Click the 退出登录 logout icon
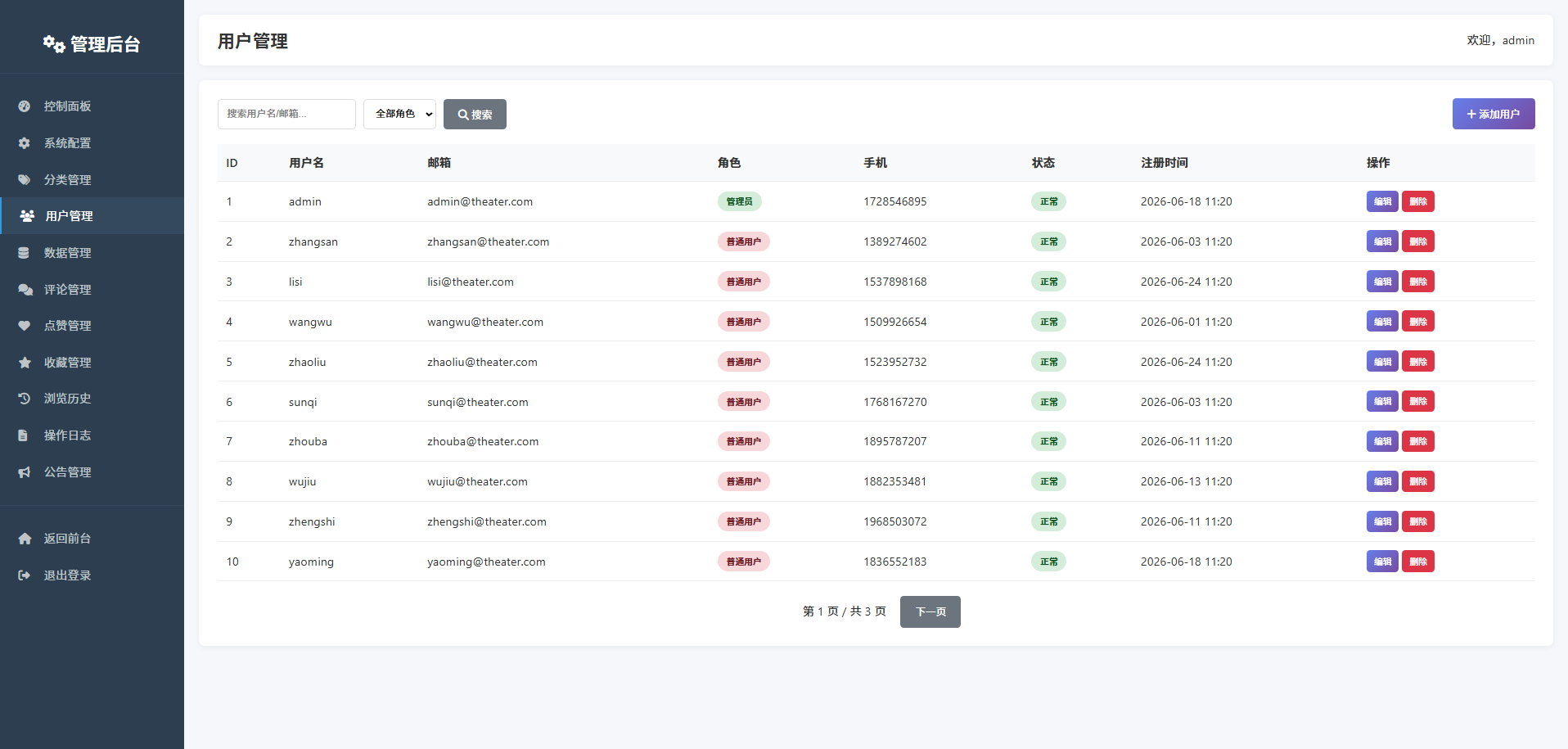The width and height of the screenshot is (1568, 749). [25, 575]
